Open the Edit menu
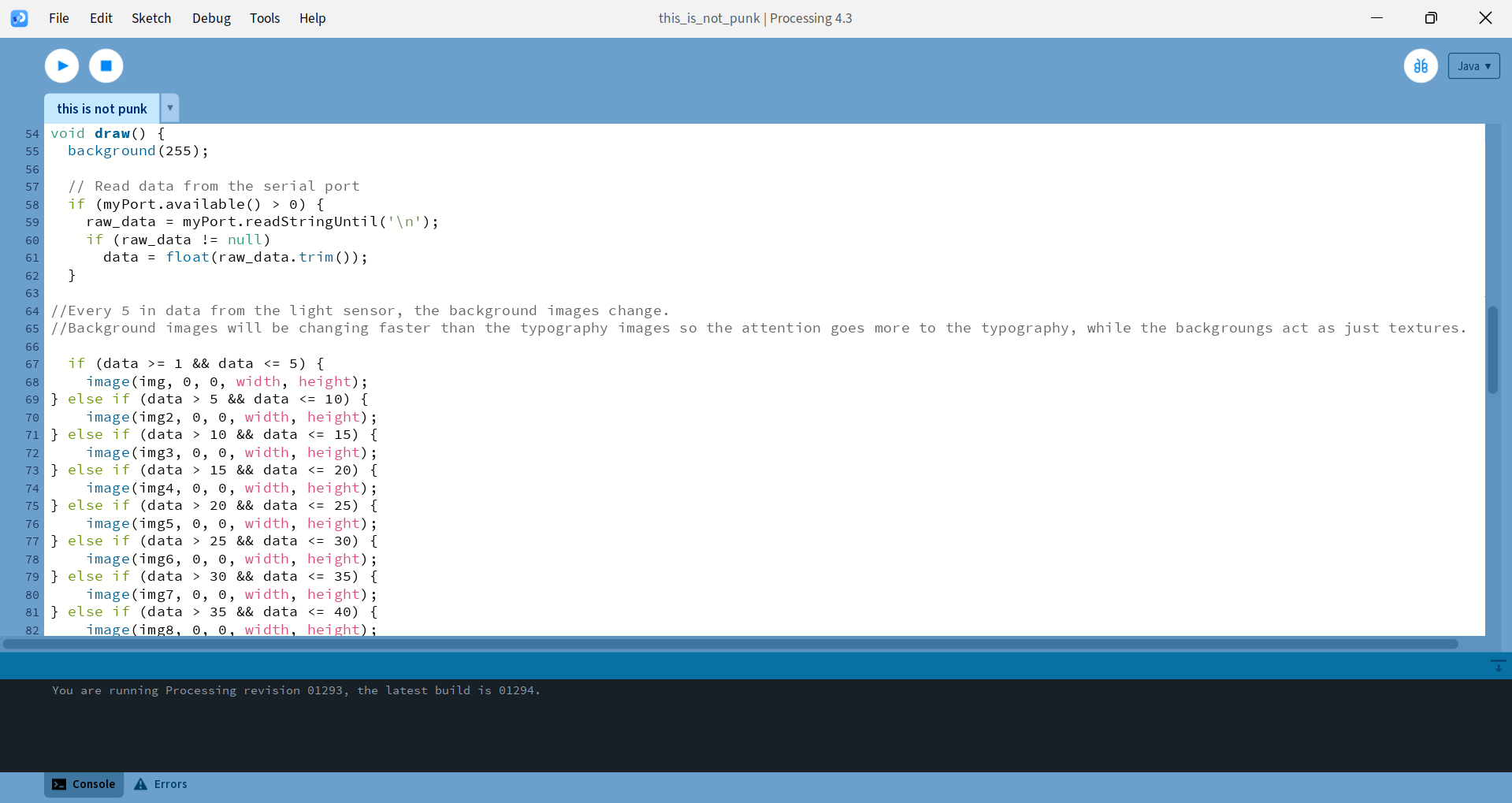The height and width of the screenshot is (803, 1512). [x=101, y=18]
